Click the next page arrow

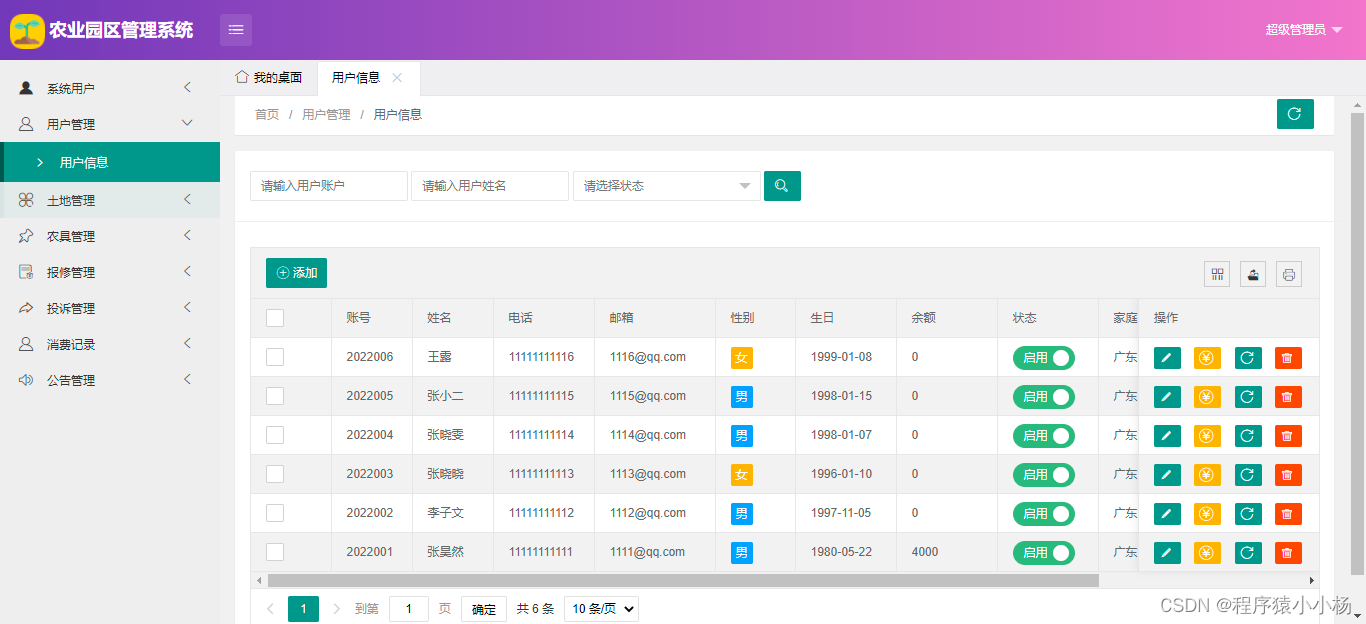tap(336, 609)
